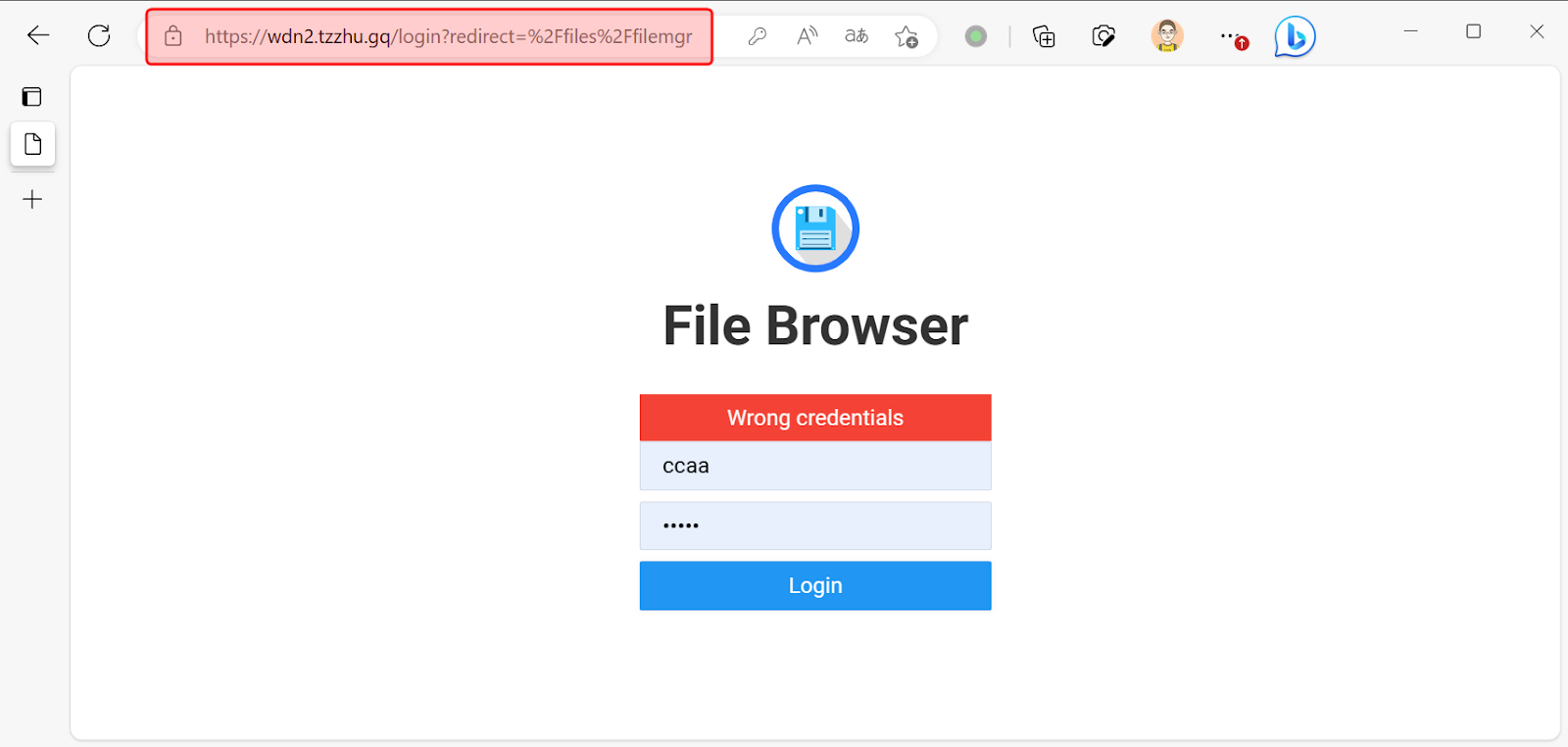1568x747 pixels.
Task: Open saved passwords key icon
Action: [x=757, y=37]
